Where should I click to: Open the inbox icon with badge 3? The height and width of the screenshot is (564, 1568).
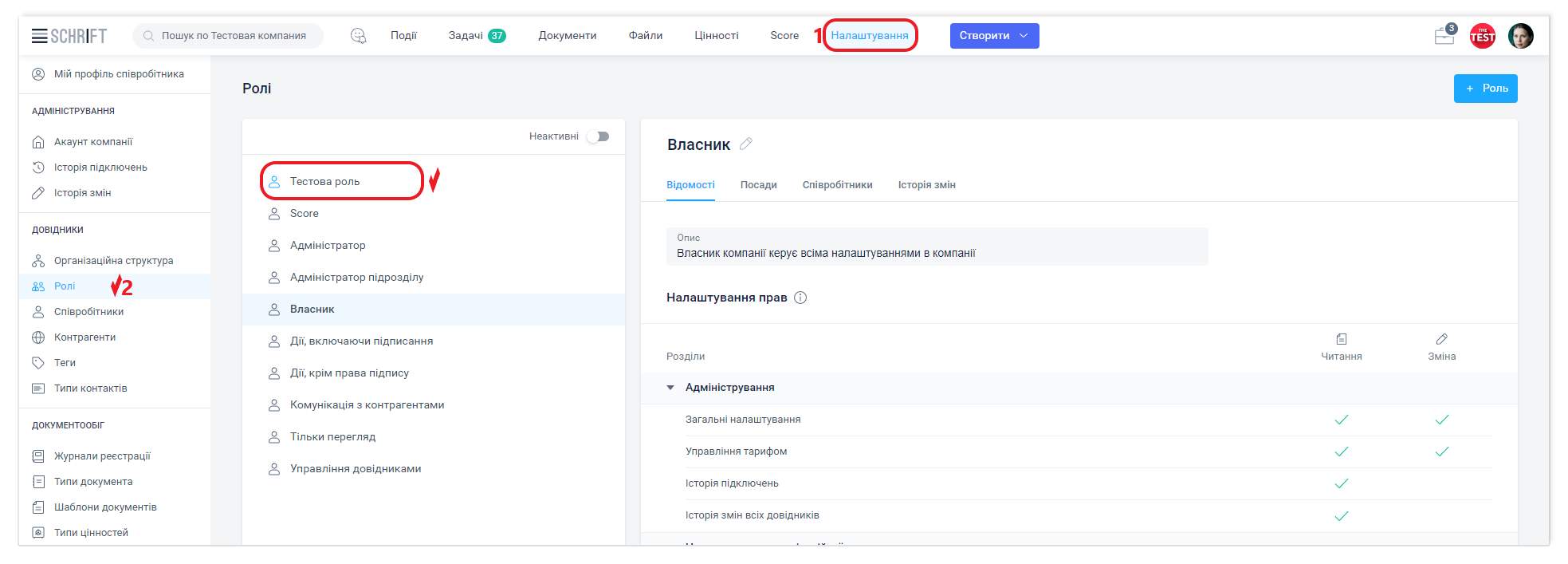click(x=1444, y=36)
